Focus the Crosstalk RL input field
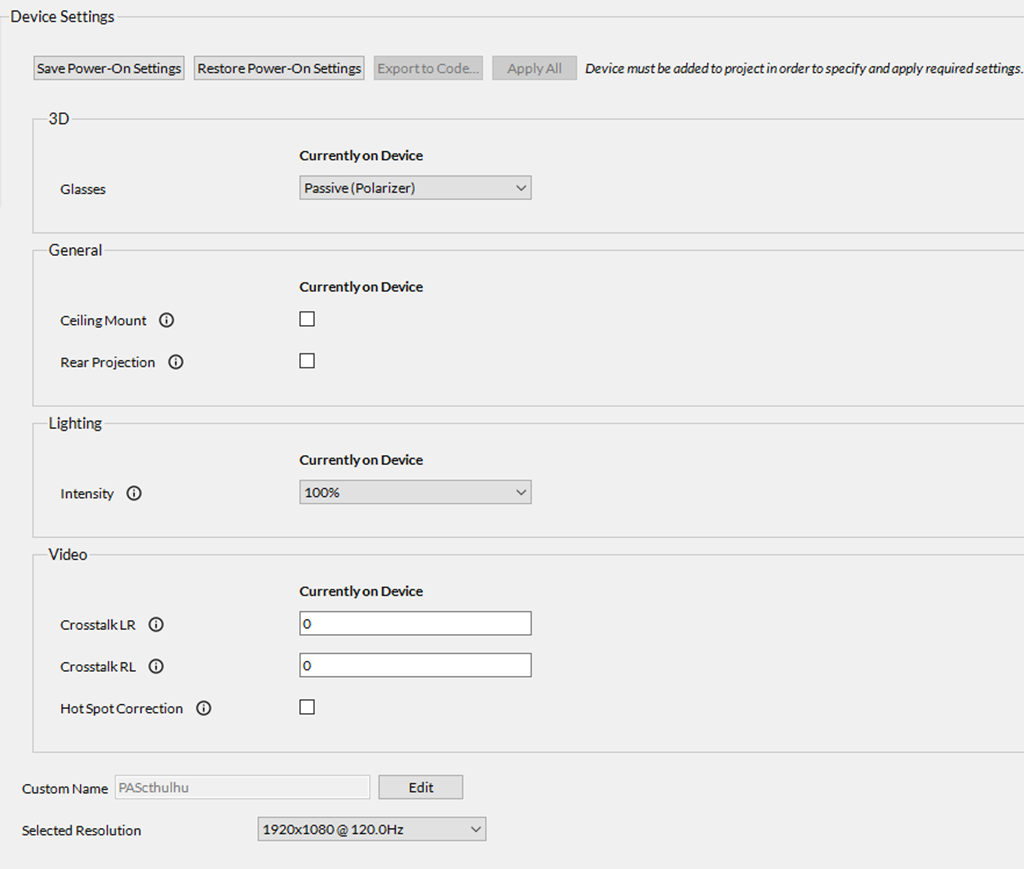The width and height of the screenshot is (1024, 869). pos(415,666)
